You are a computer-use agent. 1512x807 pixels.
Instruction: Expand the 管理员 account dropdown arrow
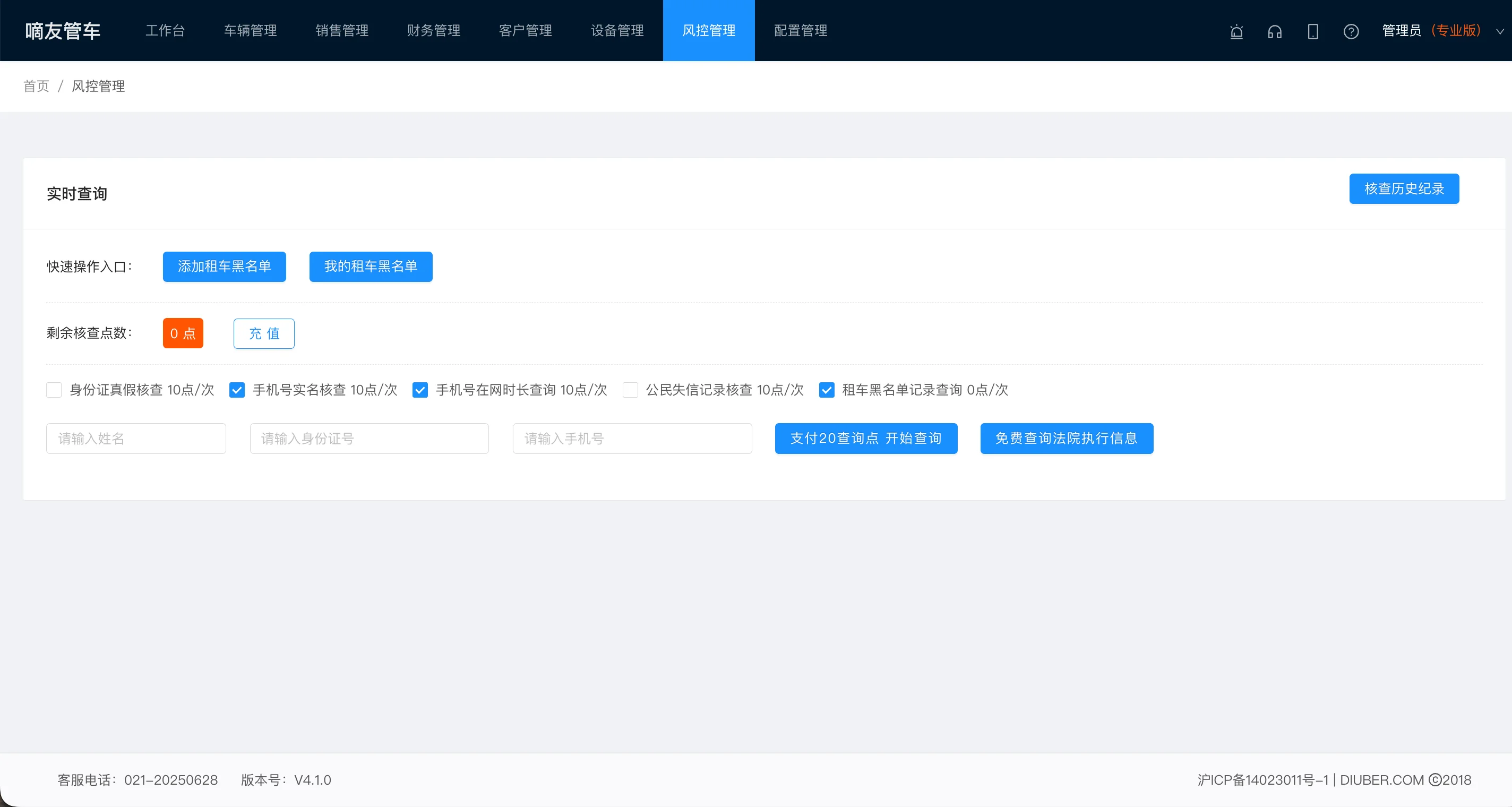click(x=1500, y=31)
